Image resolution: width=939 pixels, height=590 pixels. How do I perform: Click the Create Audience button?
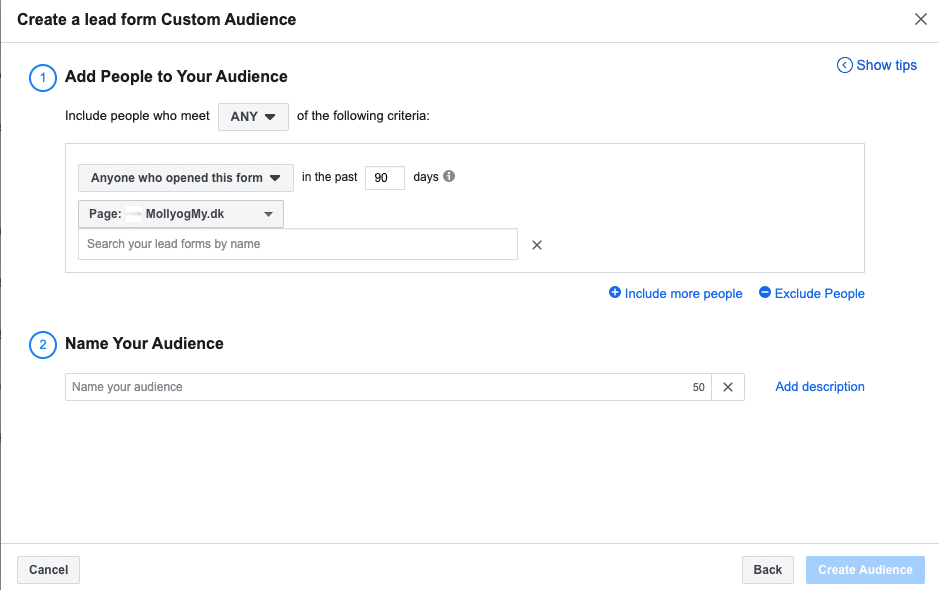click(865, 570)
